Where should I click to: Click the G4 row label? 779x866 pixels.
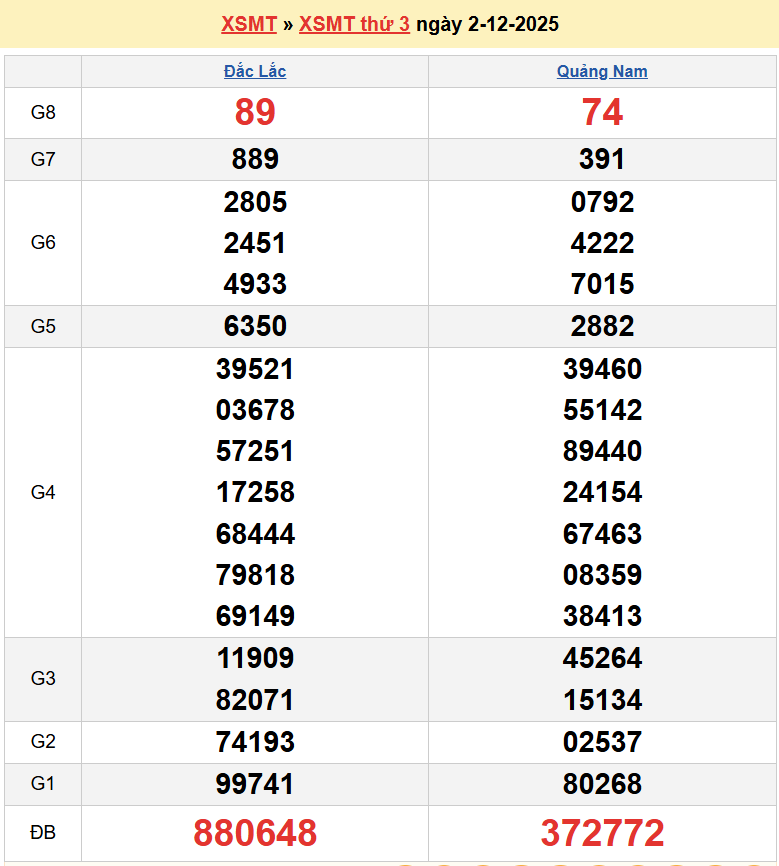43,492
